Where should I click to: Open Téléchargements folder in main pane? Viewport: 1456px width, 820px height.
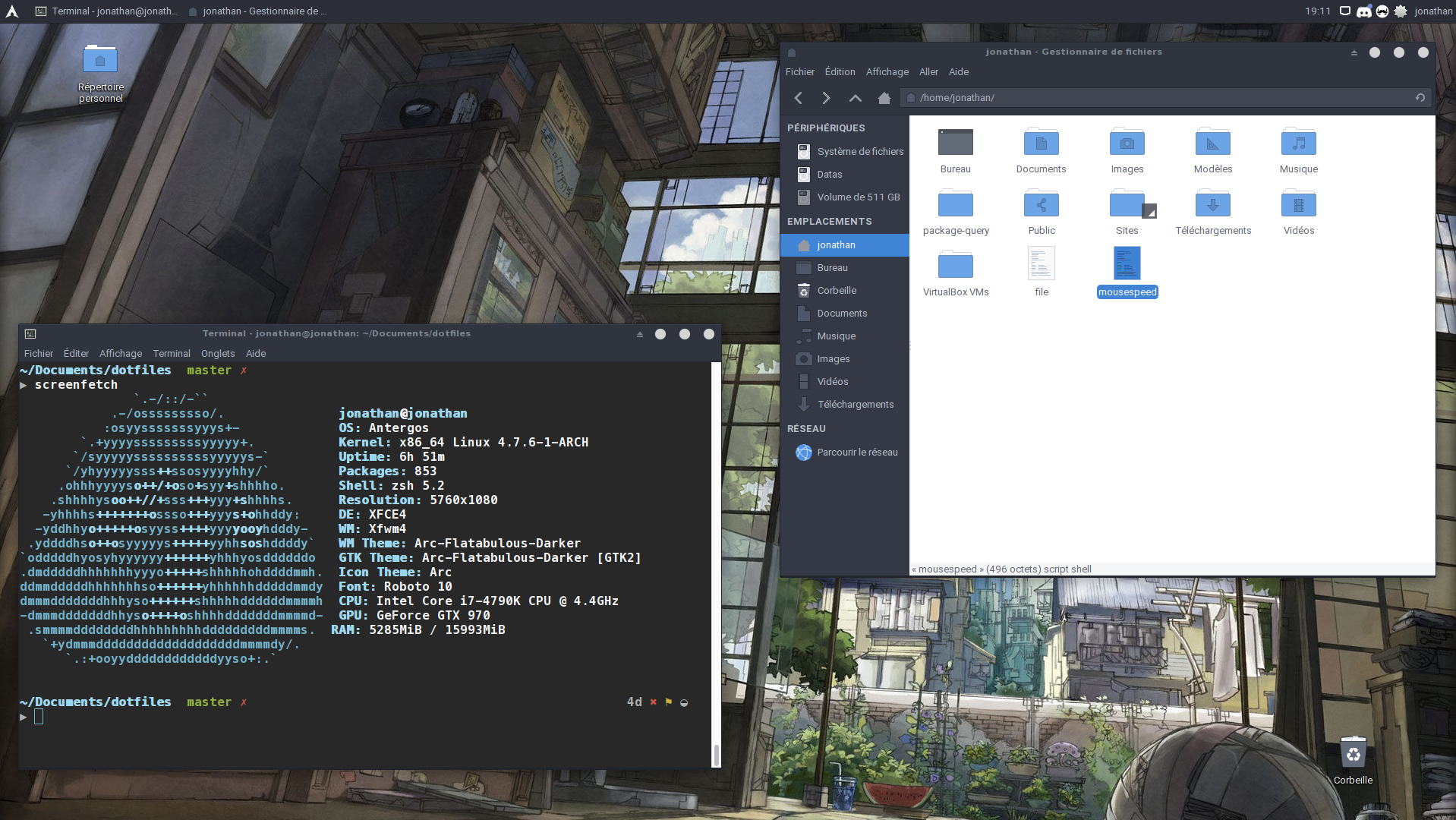tap(1212, 213)
